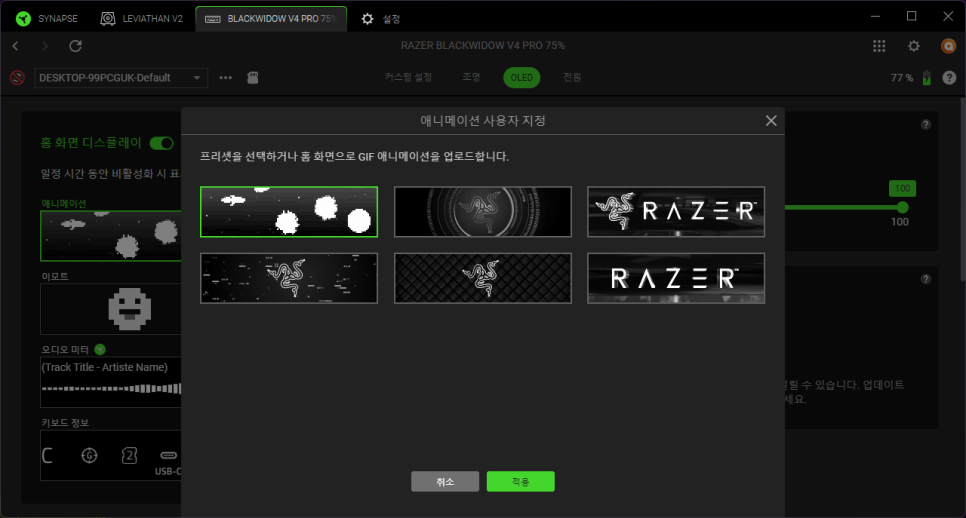Open the 전원 power tab
This screenshot has width=966, height=518.
point(572,77)
